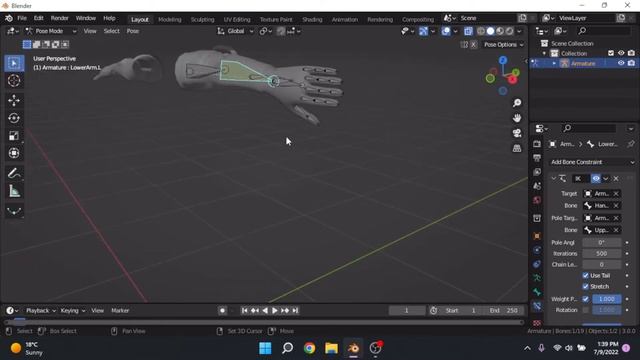Open viewport shading options dropdown arrow

pyautogui.click(x=519, y=31)
